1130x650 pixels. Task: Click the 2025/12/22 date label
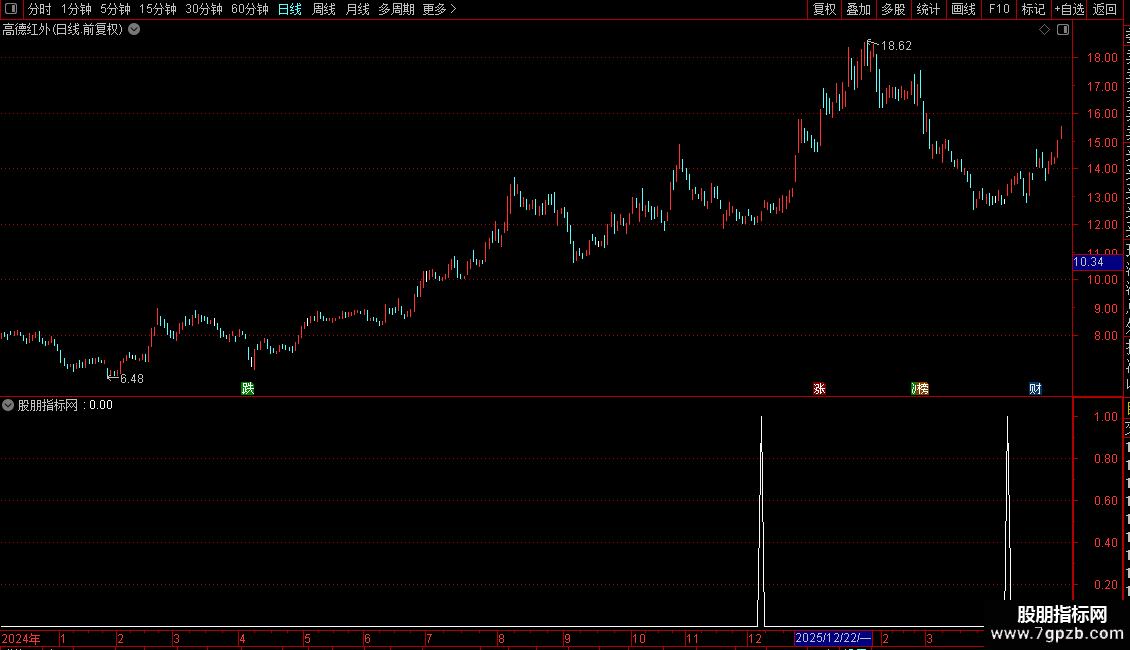tap(834, 638)
